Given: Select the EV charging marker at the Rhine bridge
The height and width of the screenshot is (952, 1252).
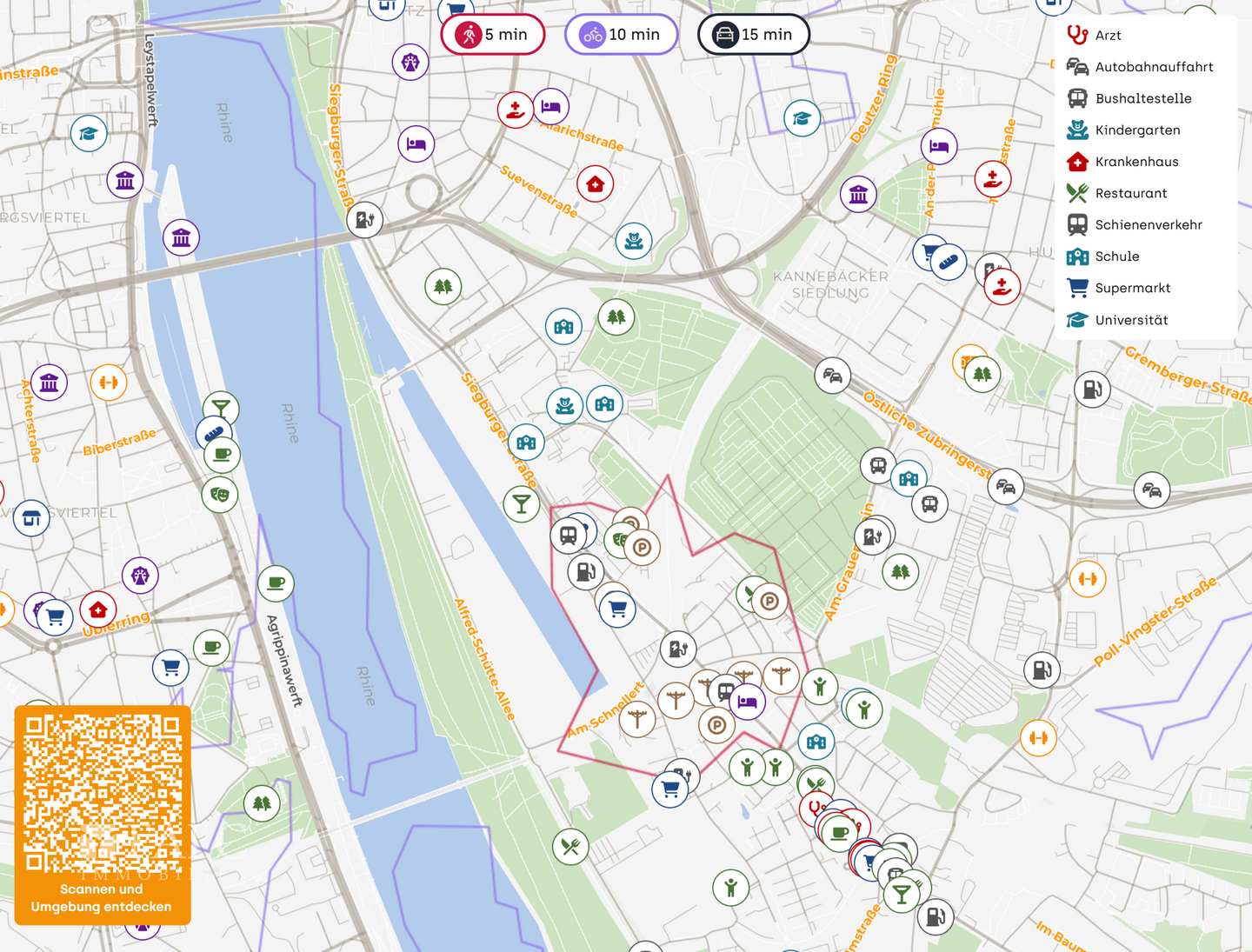Looking at the screenshot, I should coord(364,220).
